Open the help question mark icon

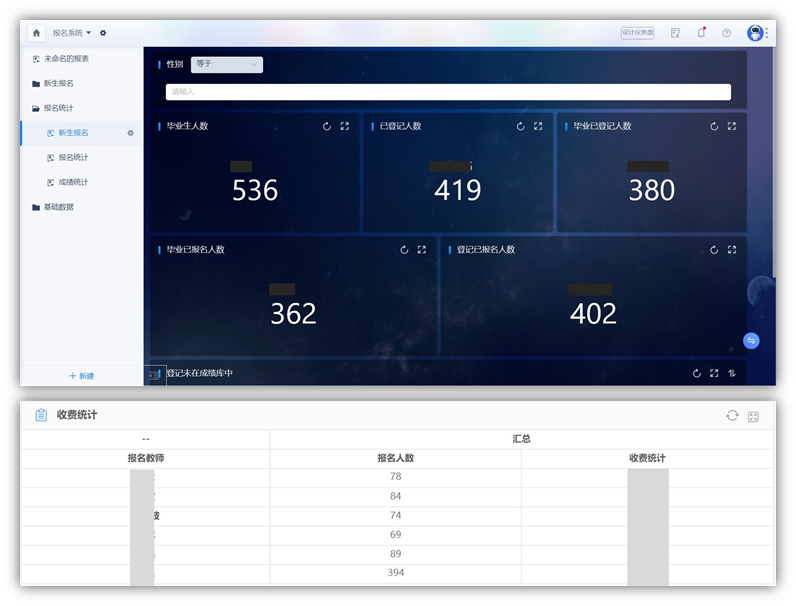click(726, 33)
